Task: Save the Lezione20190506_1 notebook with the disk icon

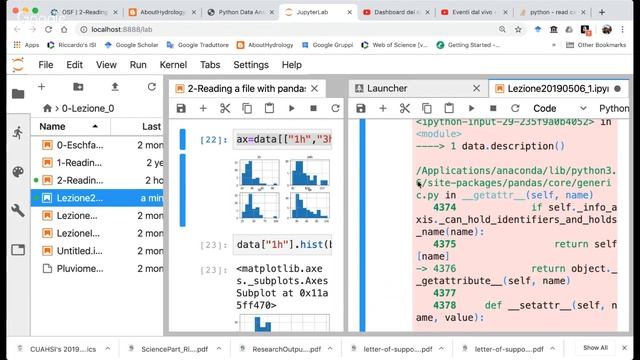Action: point(361,108)
